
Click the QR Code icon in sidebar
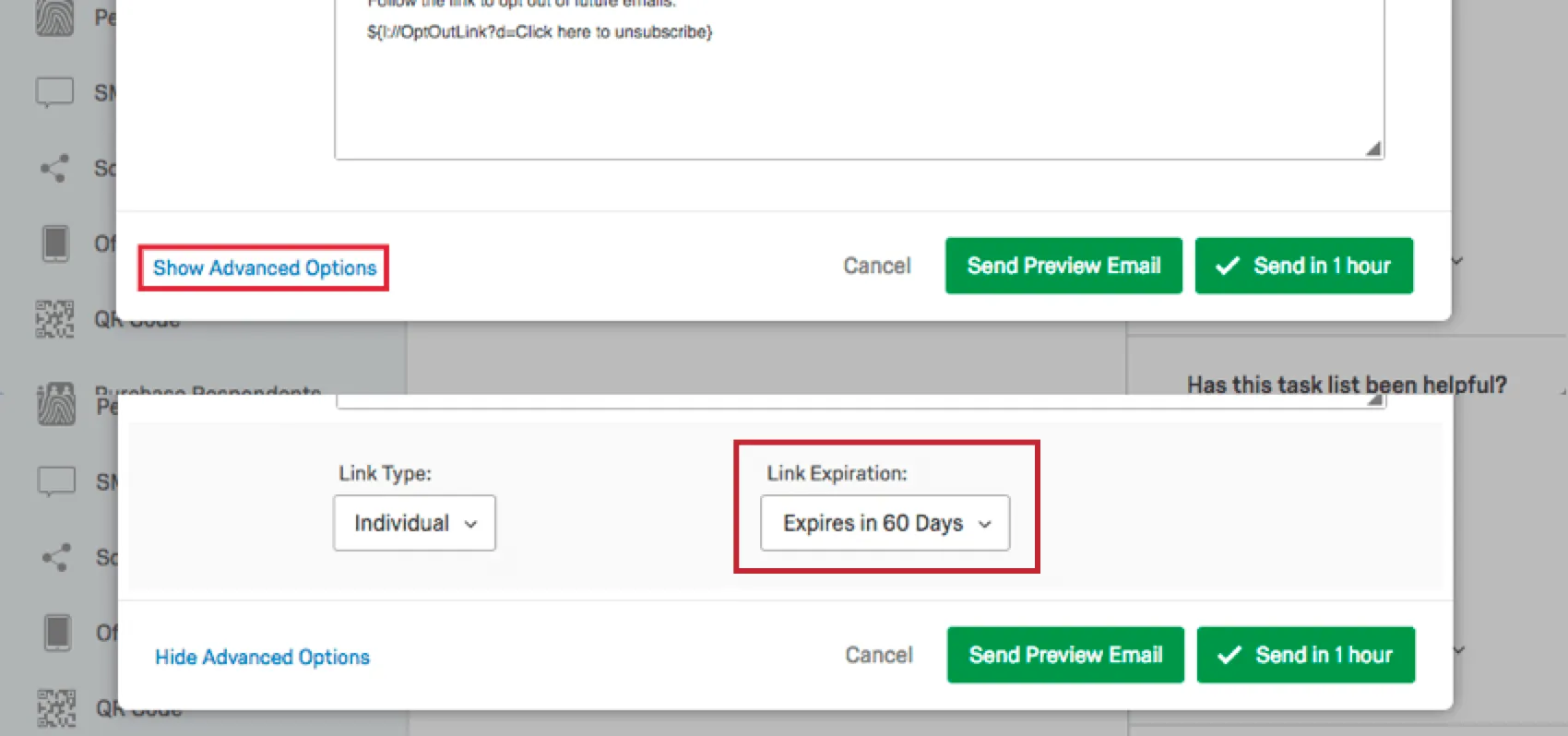coord(55,319)
